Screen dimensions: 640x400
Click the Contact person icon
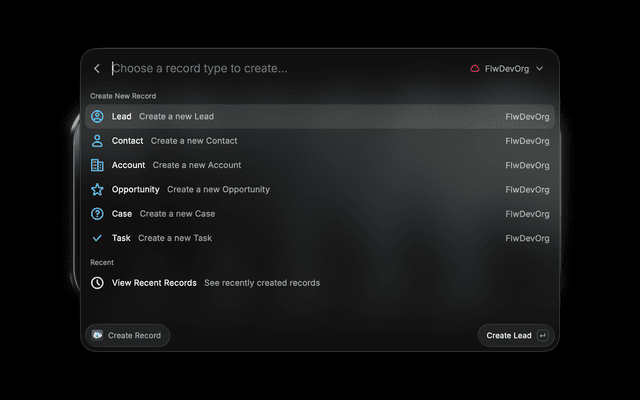97,141
